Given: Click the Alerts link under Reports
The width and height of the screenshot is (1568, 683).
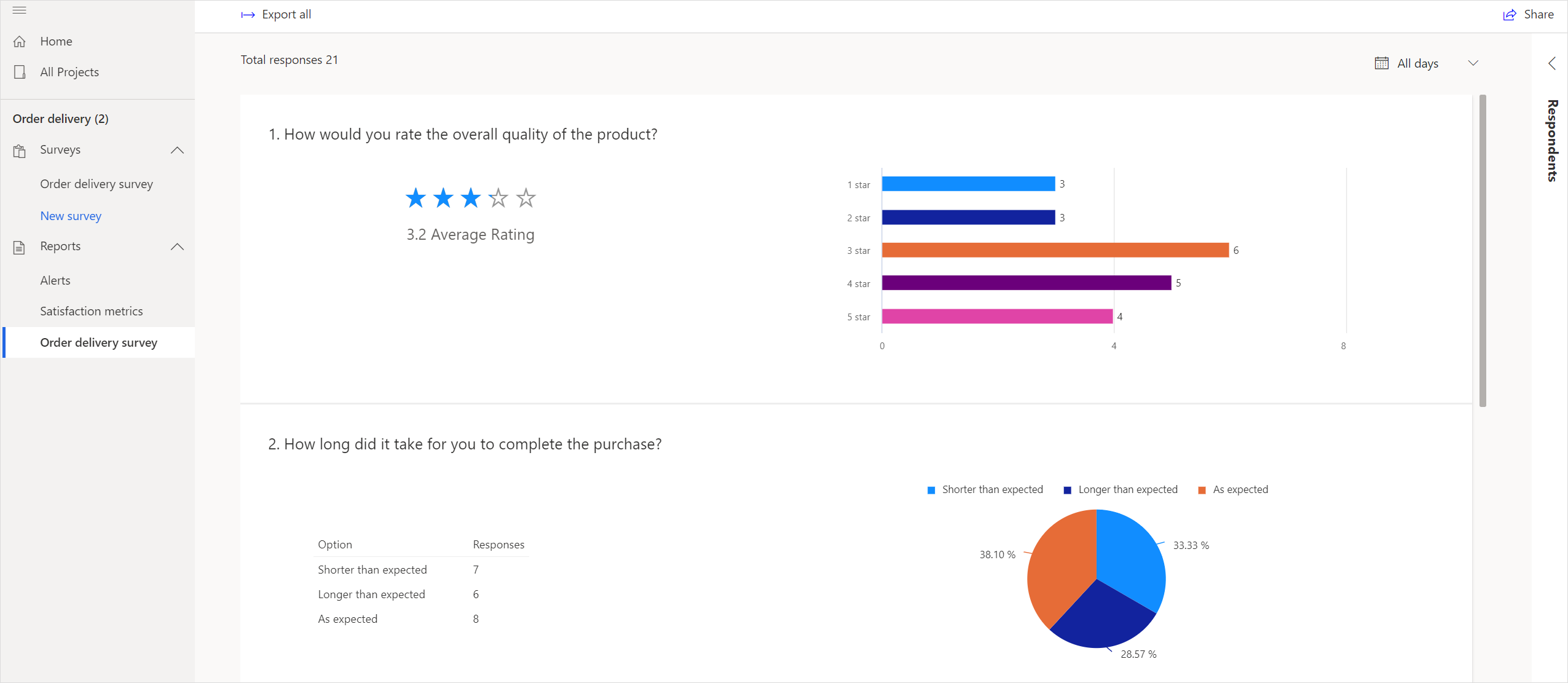Looking at the screenshot, I should [55, 280].
